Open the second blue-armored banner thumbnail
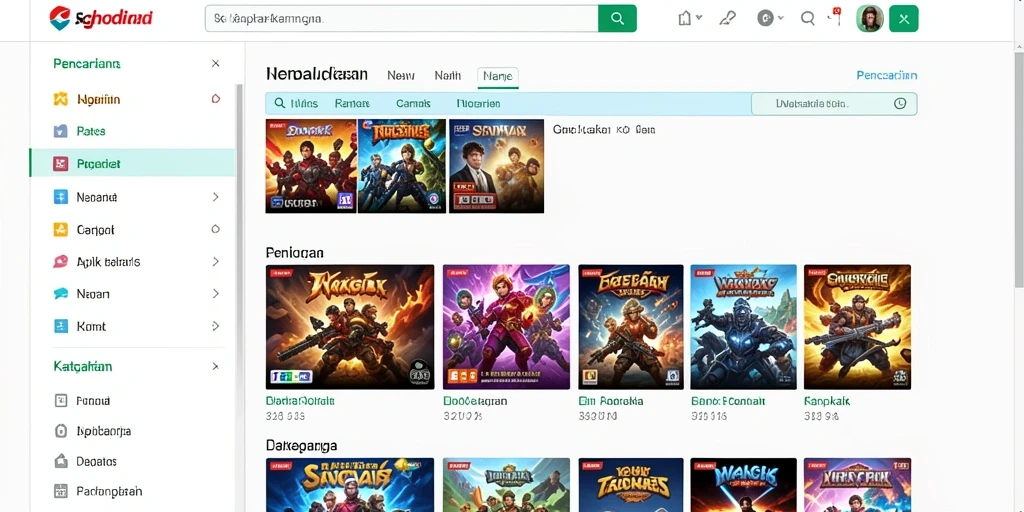The height and width of the screenshot is (512, 1024). [402, 166]
